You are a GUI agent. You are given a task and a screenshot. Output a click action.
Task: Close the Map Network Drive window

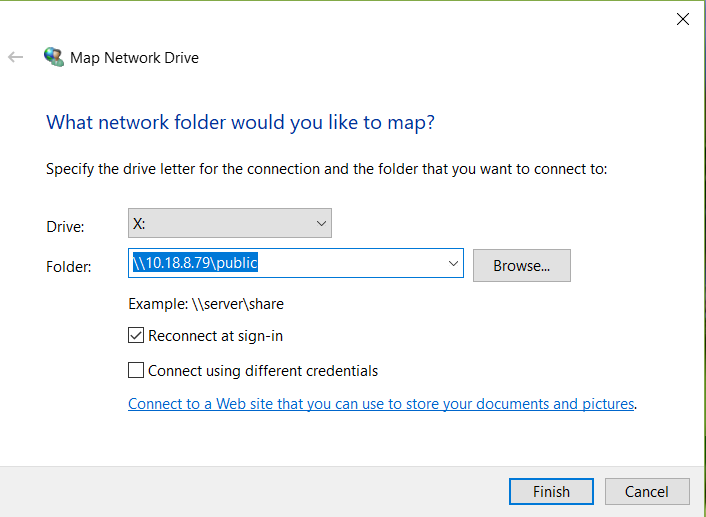(x=683, y=19)
